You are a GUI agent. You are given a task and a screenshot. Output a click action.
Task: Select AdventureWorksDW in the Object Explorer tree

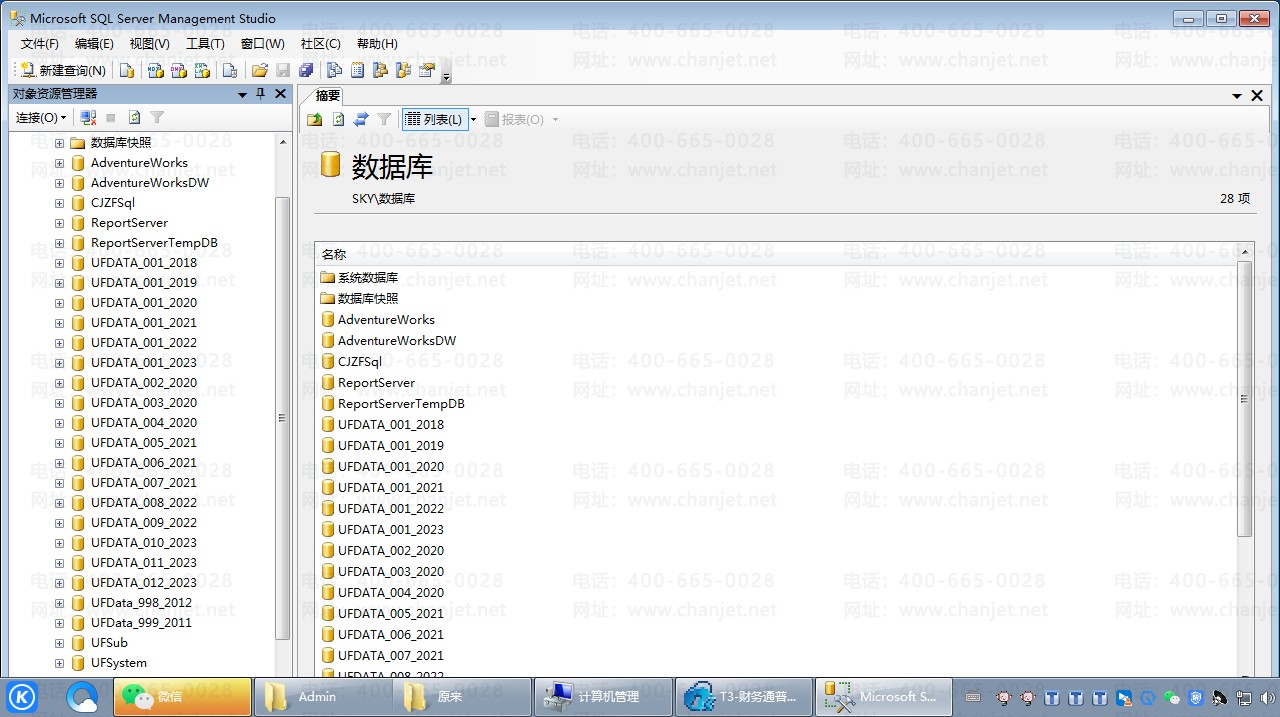[x=150, y=183]
